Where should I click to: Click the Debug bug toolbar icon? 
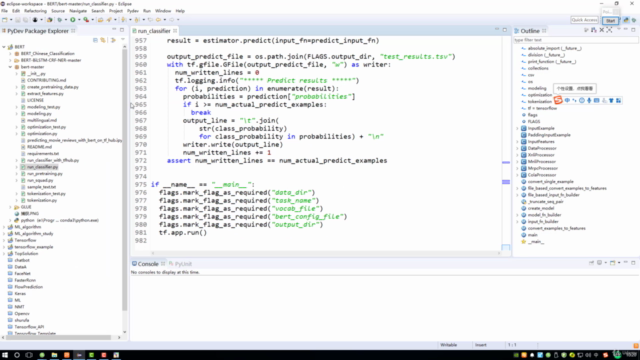[60, 20]
